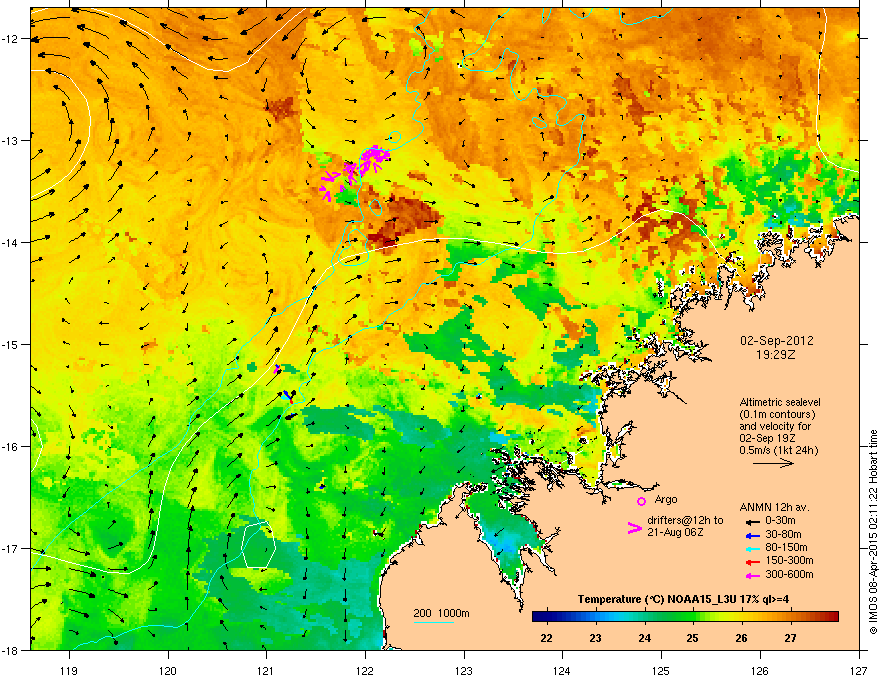Click the '30-80m' depth label
The image size is (880, 680).
[783, 535]
